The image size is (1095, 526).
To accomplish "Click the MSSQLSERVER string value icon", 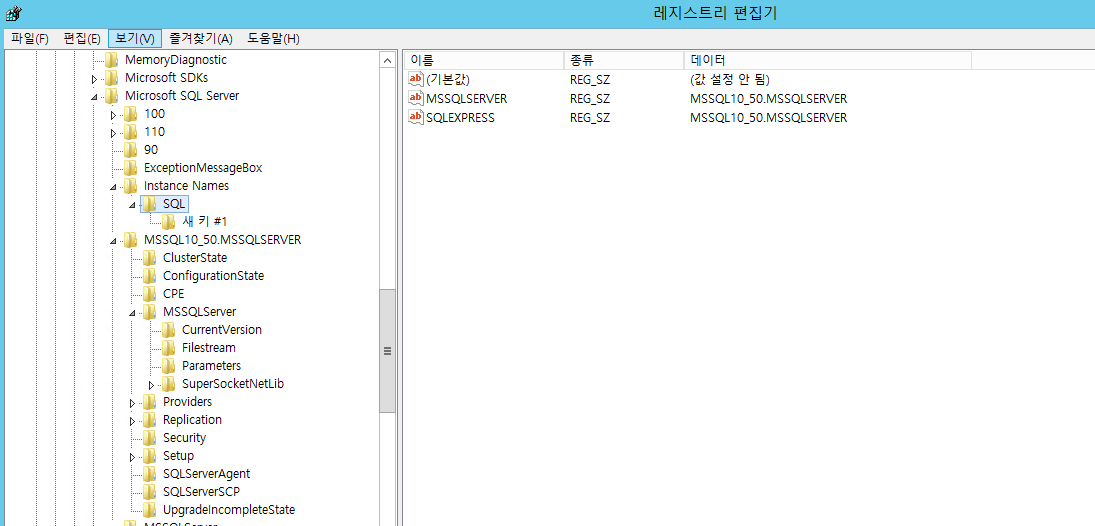I will pyautogui.click(x=416, y=99).
